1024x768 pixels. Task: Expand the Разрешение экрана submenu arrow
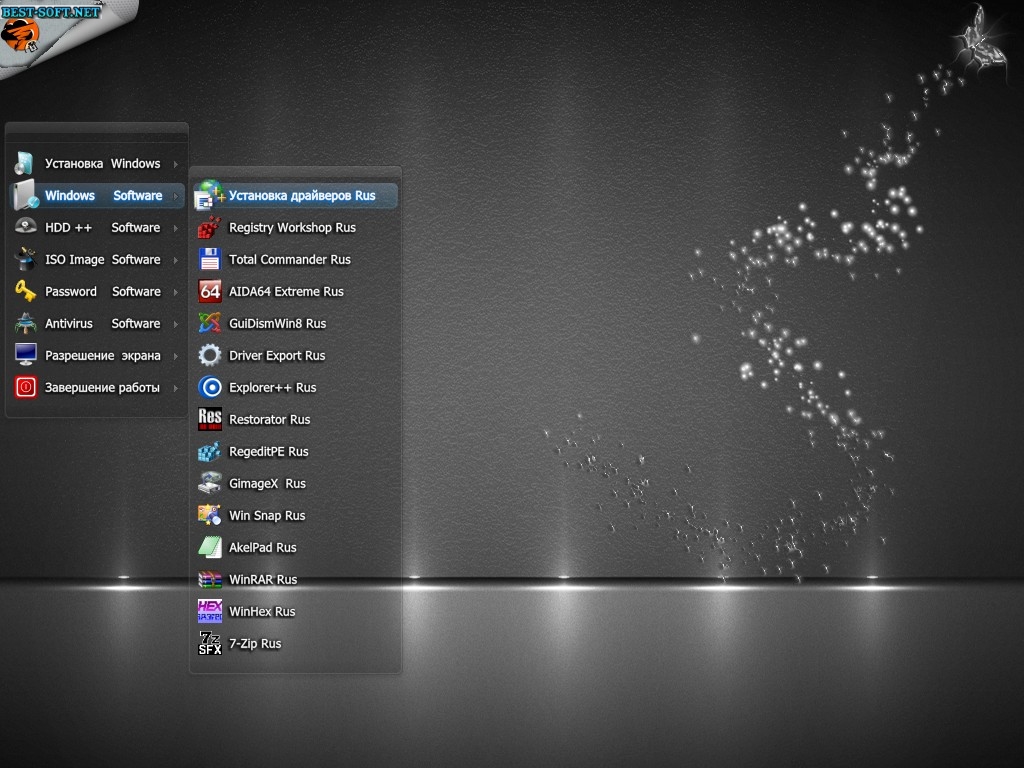(176, 356)
